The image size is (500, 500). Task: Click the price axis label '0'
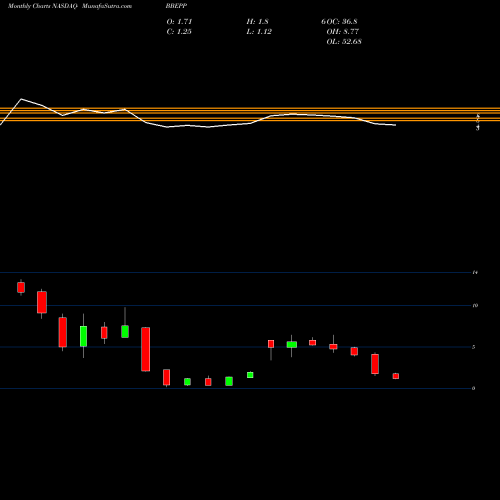click(x=474, y=388)
